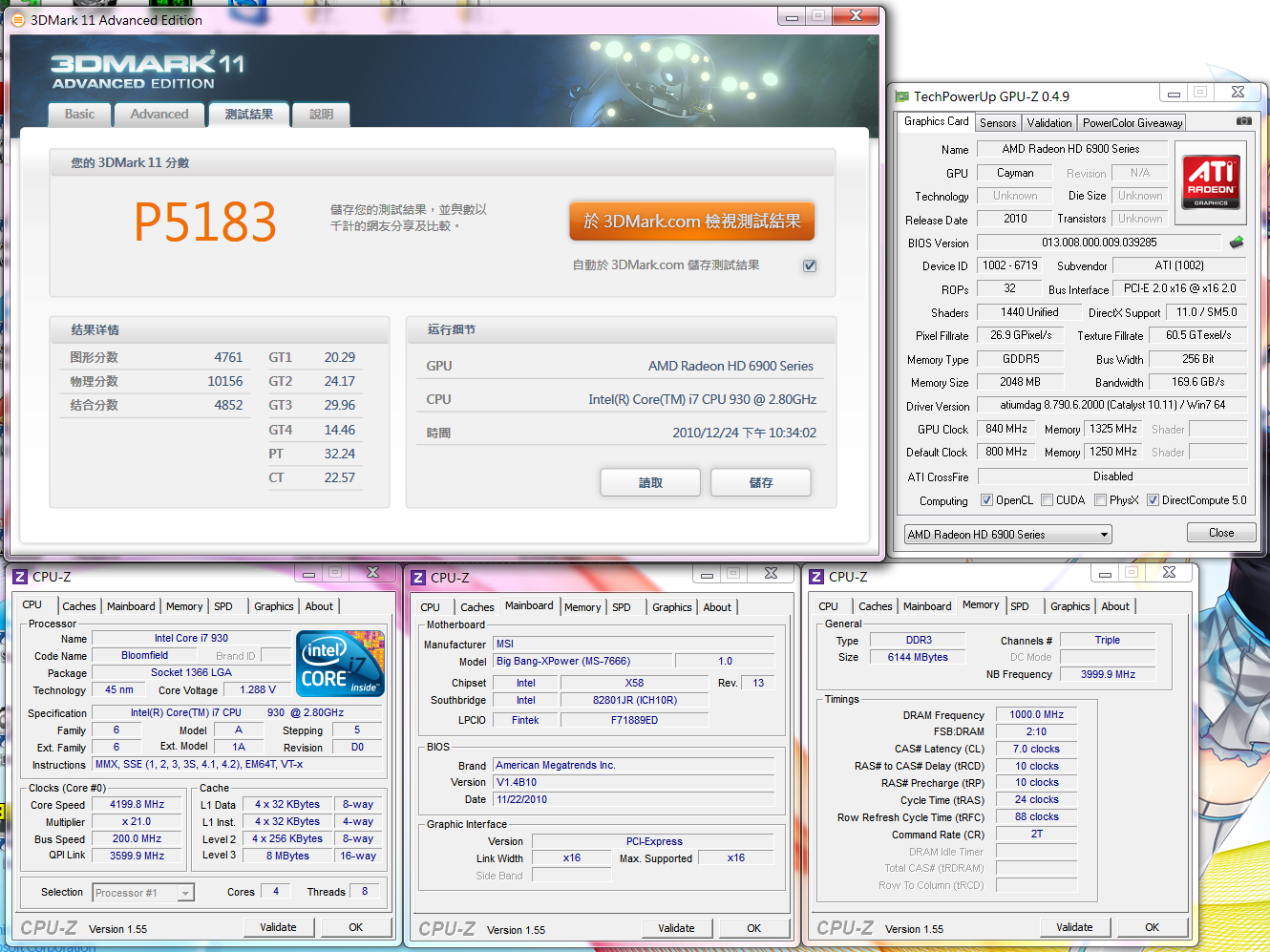Click the Triple channels value in CPU-Z

(x=1108, y=641)
